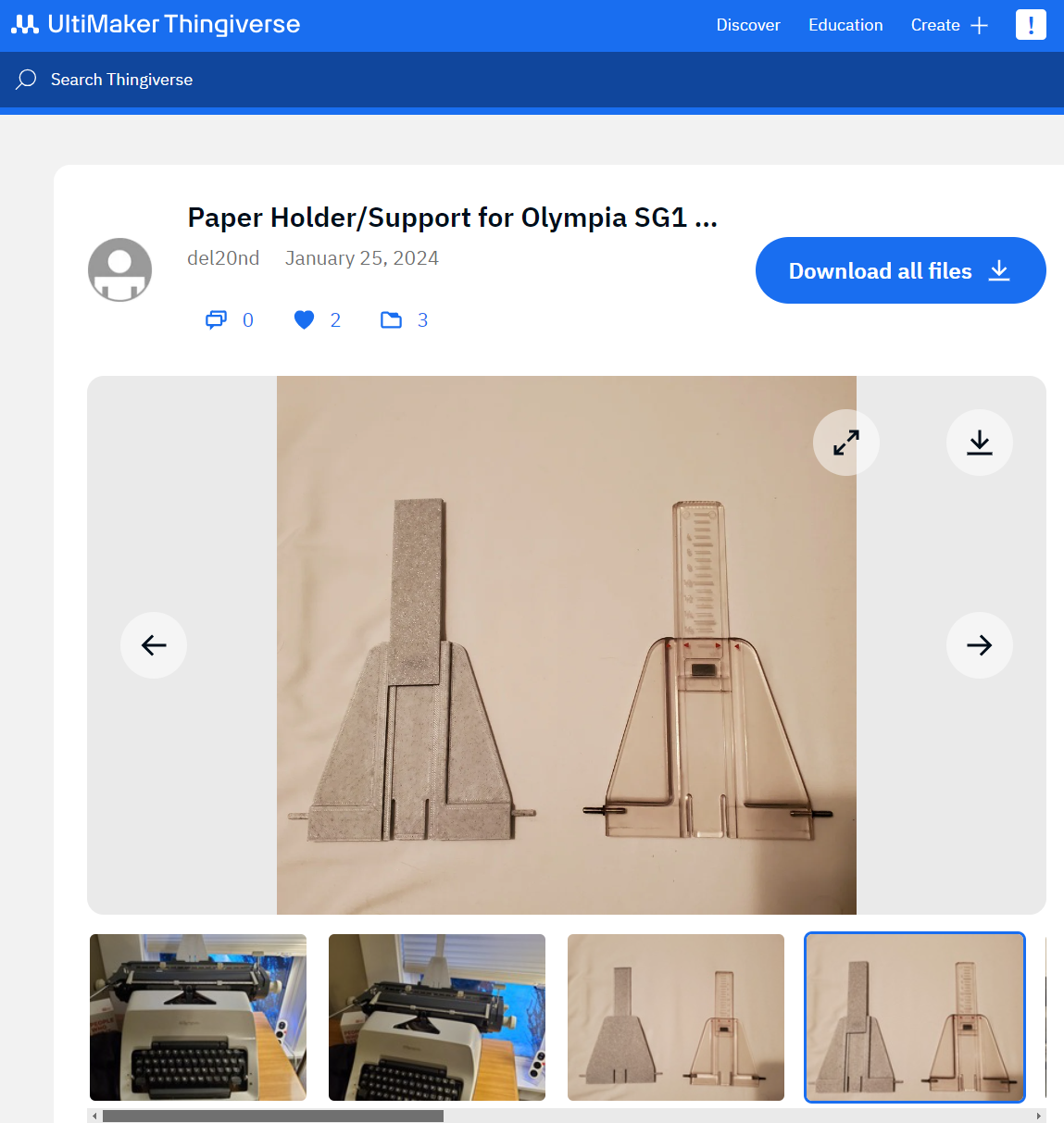This screenshot has width=1064, height=1123.
Task: Click the collections folder icon
Action: pos(392,320)
